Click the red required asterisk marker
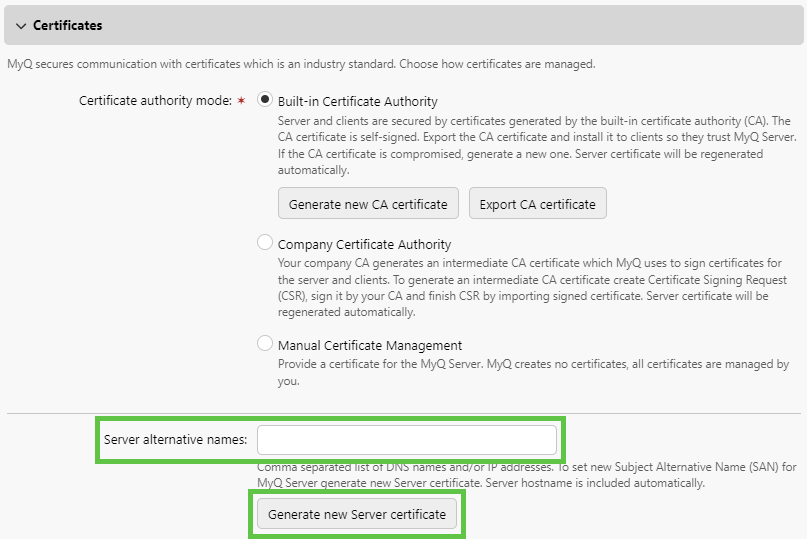The height and width of the screenshot is (539, 807). click(x=241, y=102)
